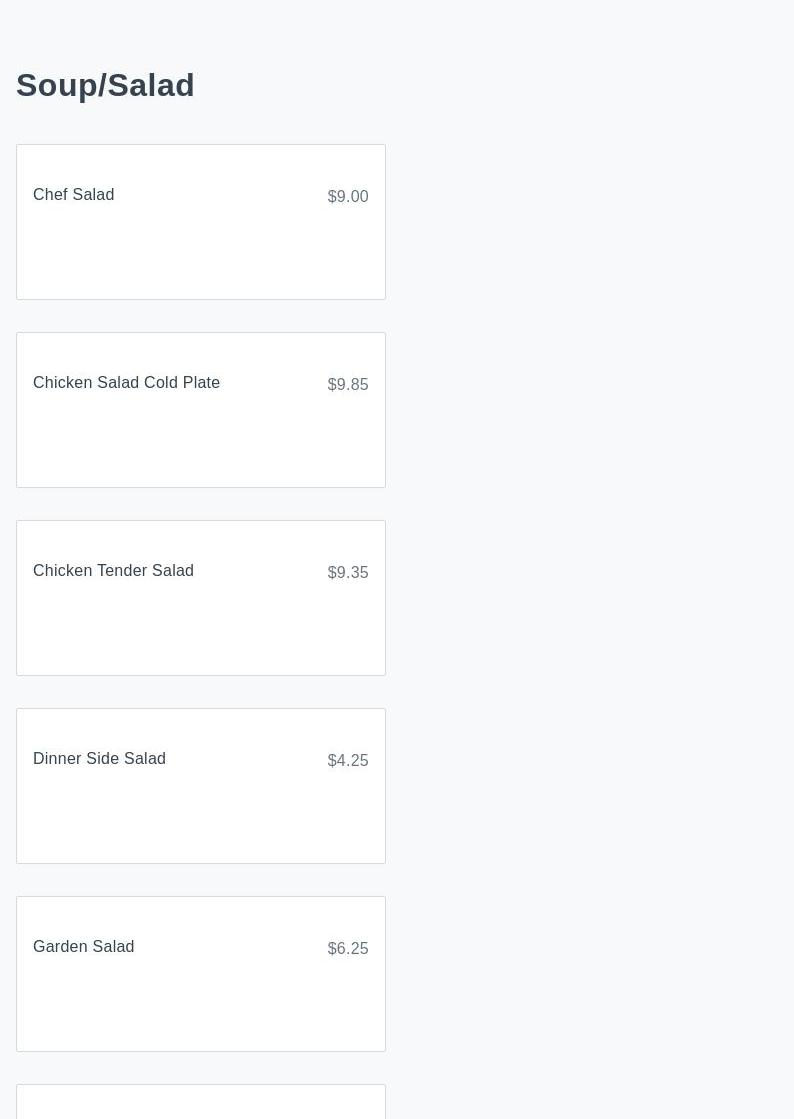Open the Chef Salad menu item

pyautogui.click(x=74, y=195)
